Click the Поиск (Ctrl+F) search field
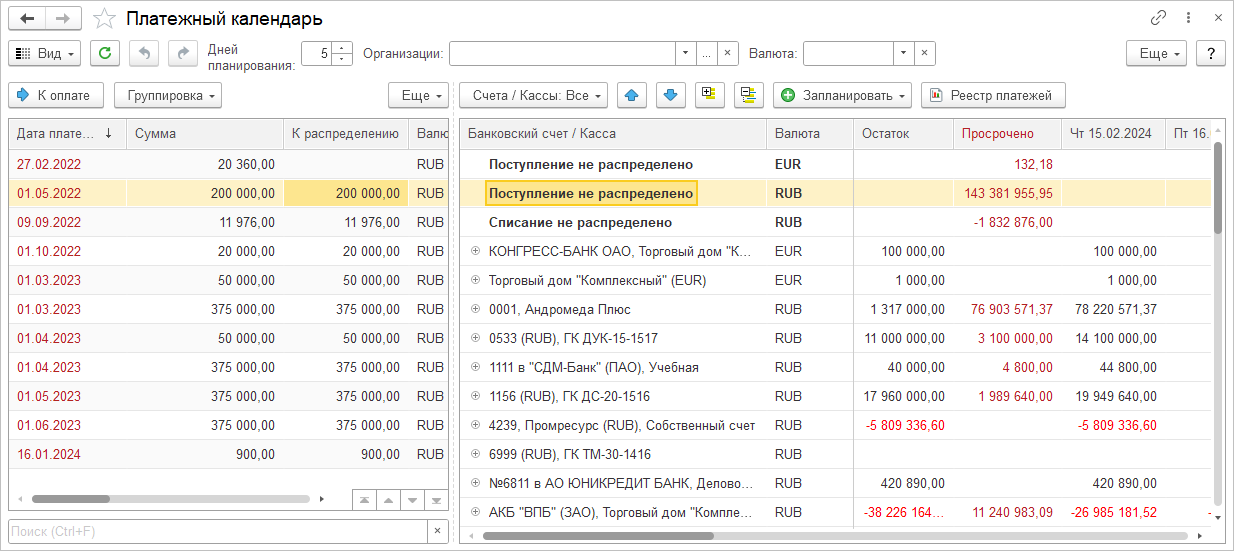This screenshot has width=1234, height=551. click(215, 531)
